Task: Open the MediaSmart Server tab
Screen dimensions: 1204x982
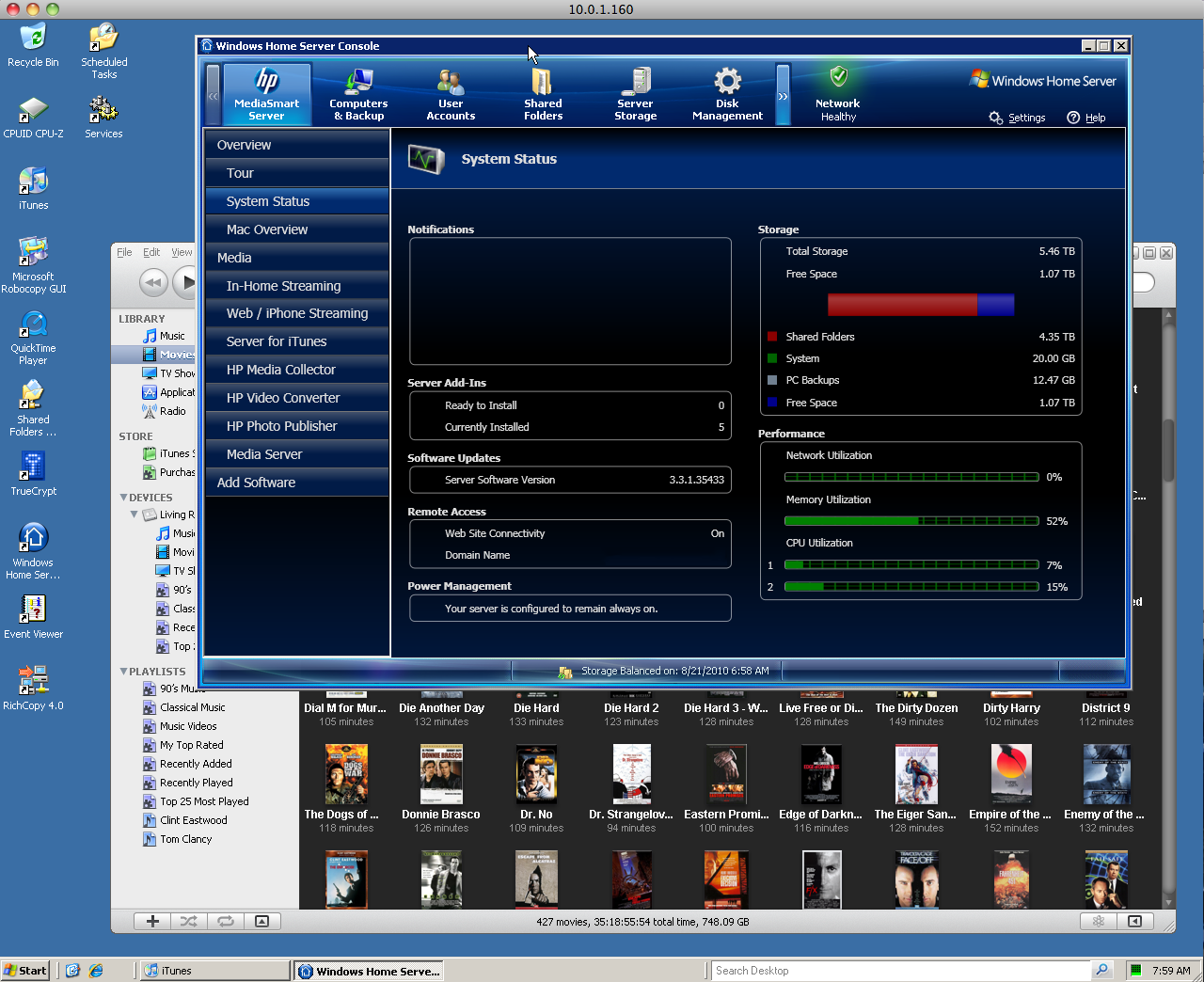Action: click(x=267, y=94)
